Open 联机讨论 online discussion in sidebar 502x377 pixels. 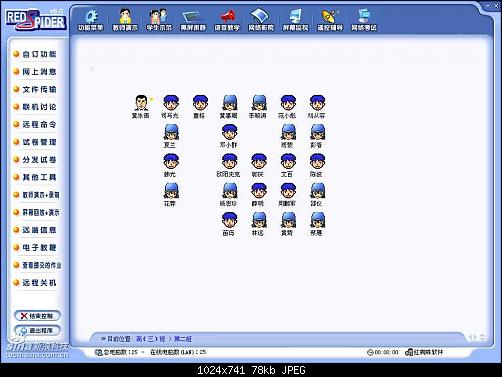pyautogui.click(x=35, y=107)
